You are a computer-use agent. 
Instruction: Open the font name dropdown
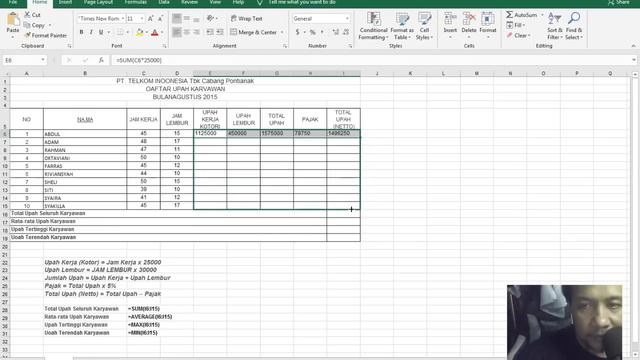(122, 19)
